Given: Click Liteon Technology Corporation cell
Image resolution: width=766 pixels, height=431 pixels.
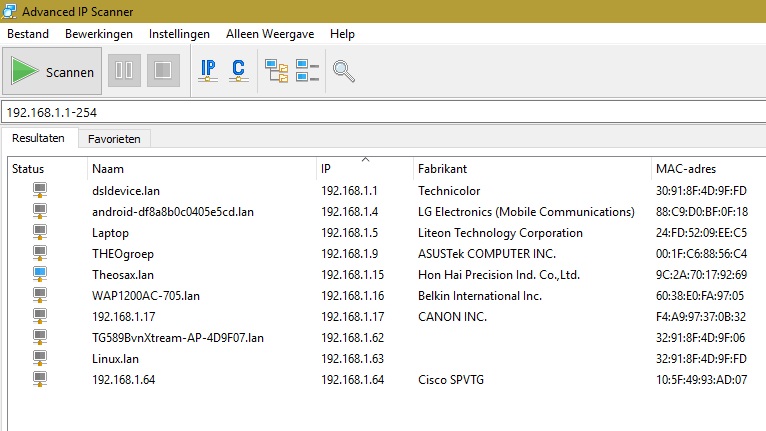Looking at the screenshot, I should click(x=500, y=233).
